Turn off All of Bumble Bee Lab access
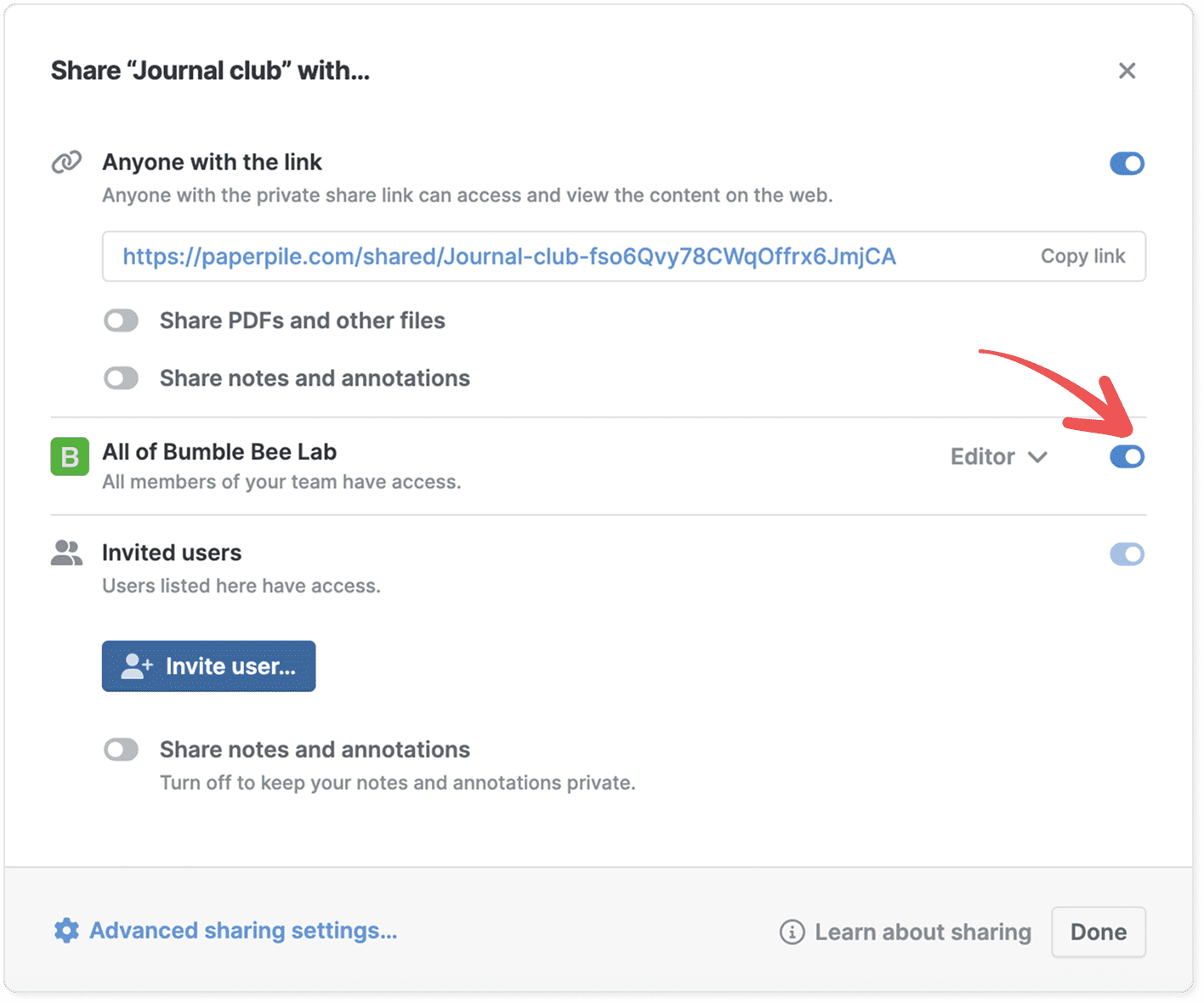This screenshot has height=1003, width=1204. coord(1127,456)
